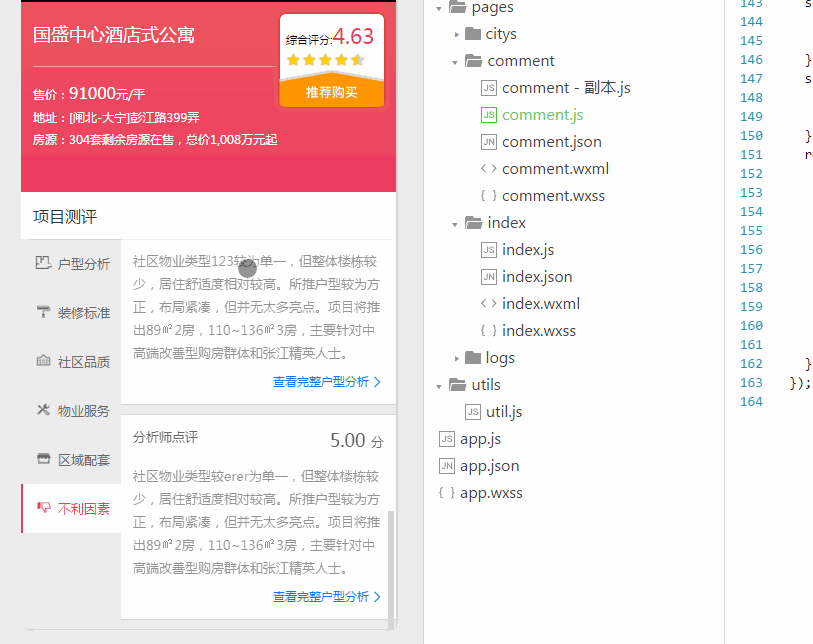The height and width of the screenshot is (644, 813).
Task: Select the 物业服务 tools icon
Action: pos(43,410)
